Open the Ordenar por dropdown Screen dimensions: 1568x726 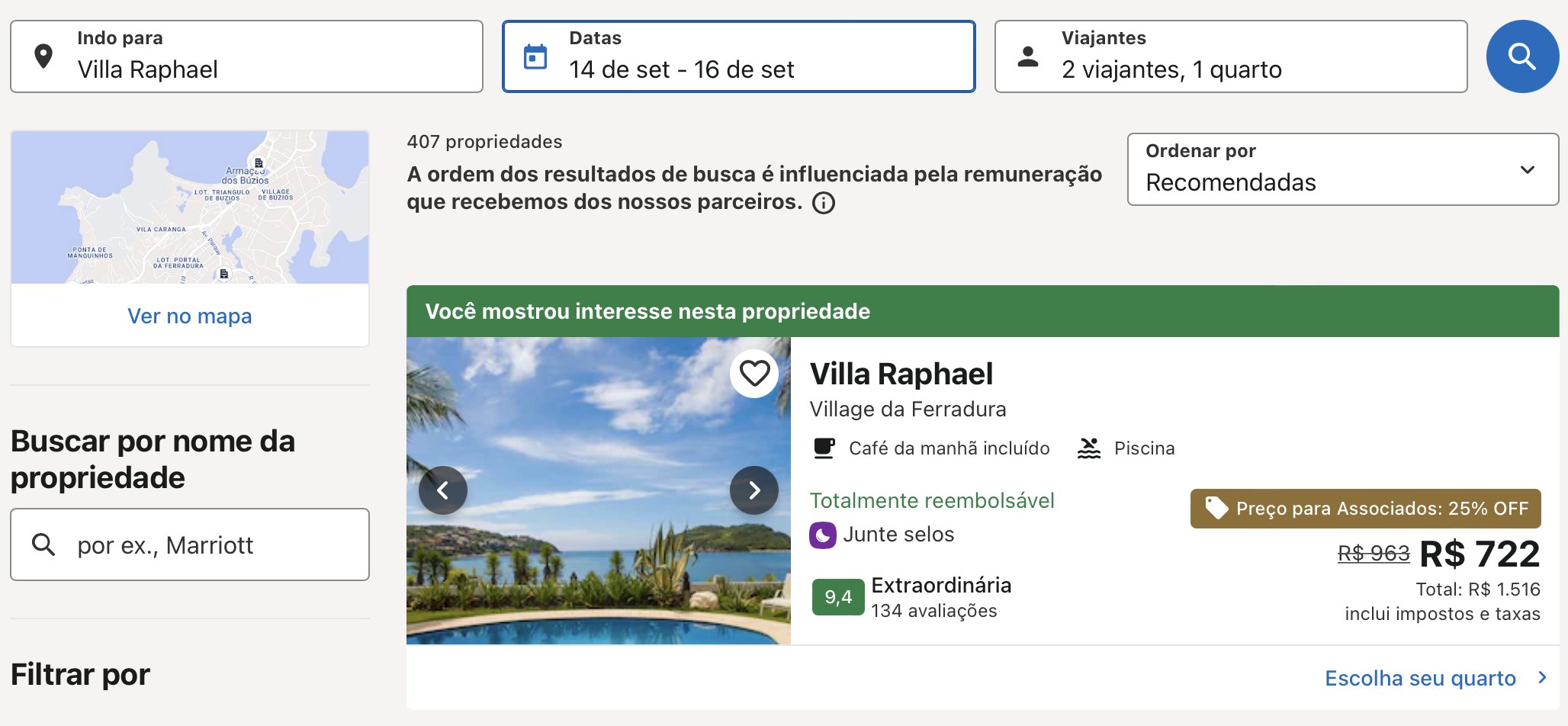click(x=1342, y=169)
